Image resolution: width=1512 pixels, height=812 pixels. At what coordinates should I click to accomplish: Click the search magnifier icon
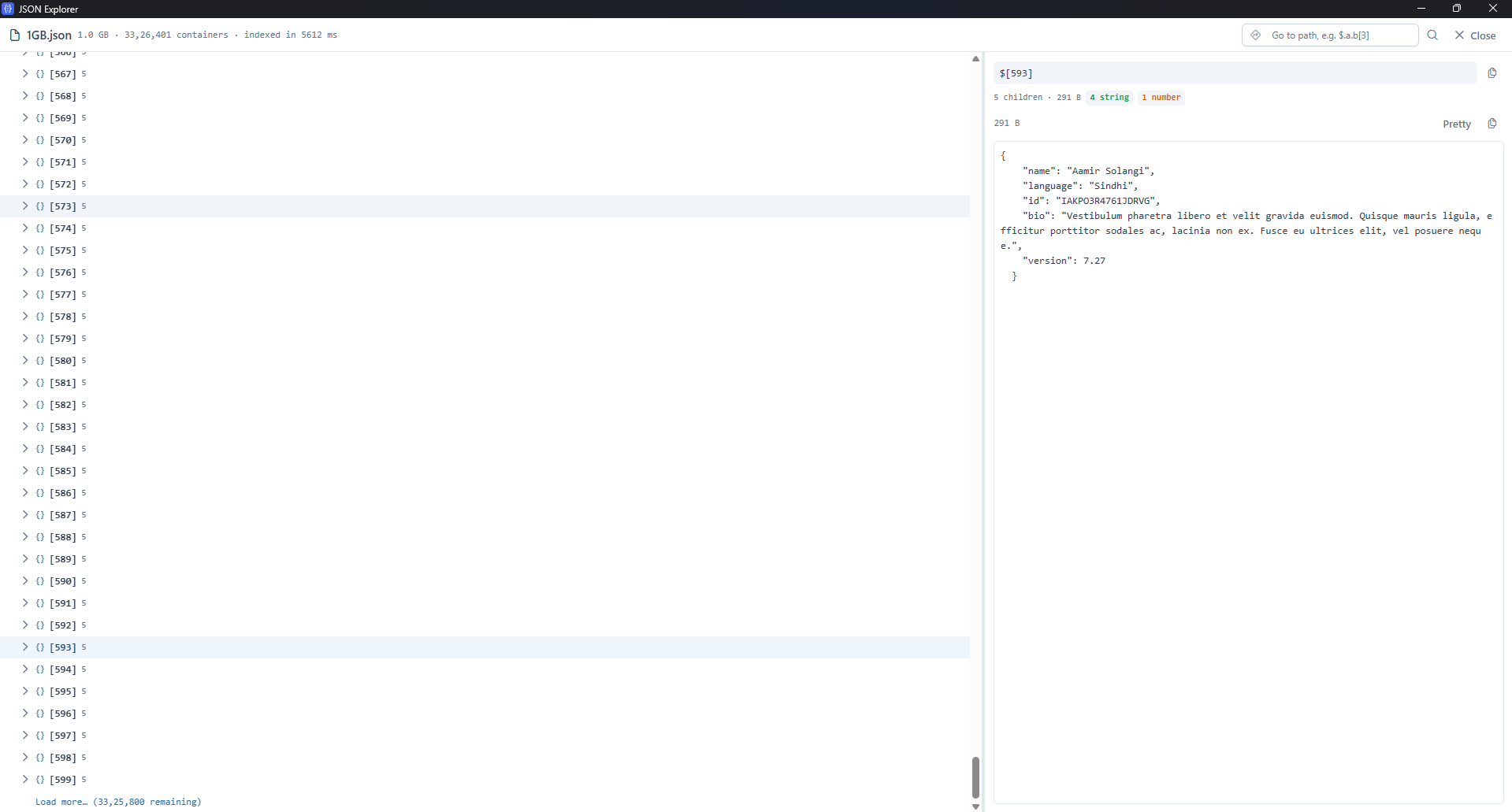[x=1432, y=35]
